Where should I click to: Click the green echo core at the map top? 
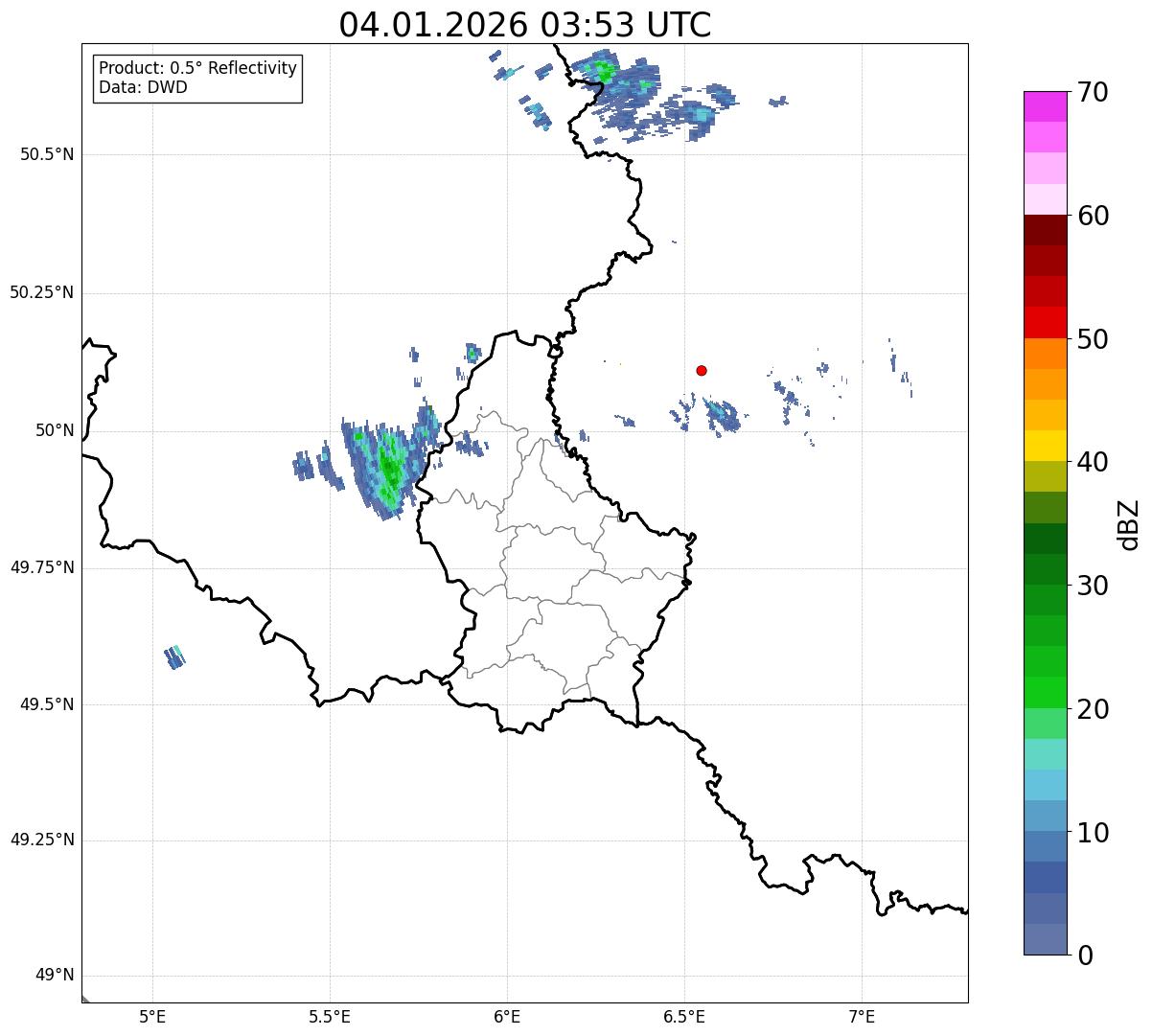point(604,70)
